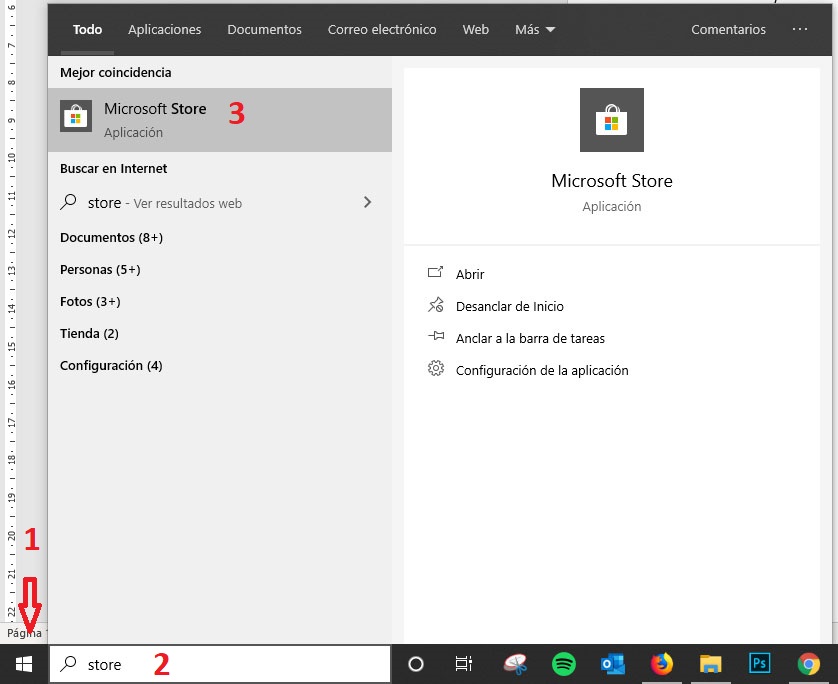Expand the Personas (5+) category

pyautogui.click(x=100, y=269)
